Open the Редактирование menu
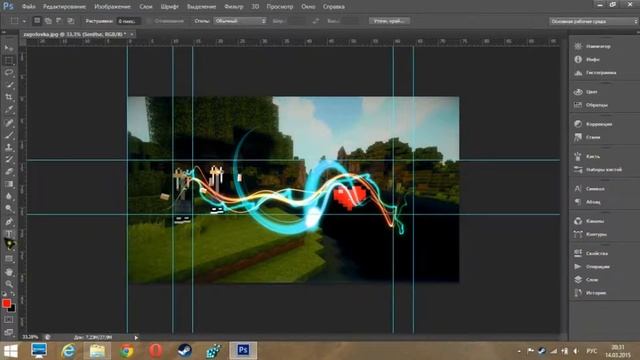 64,7
